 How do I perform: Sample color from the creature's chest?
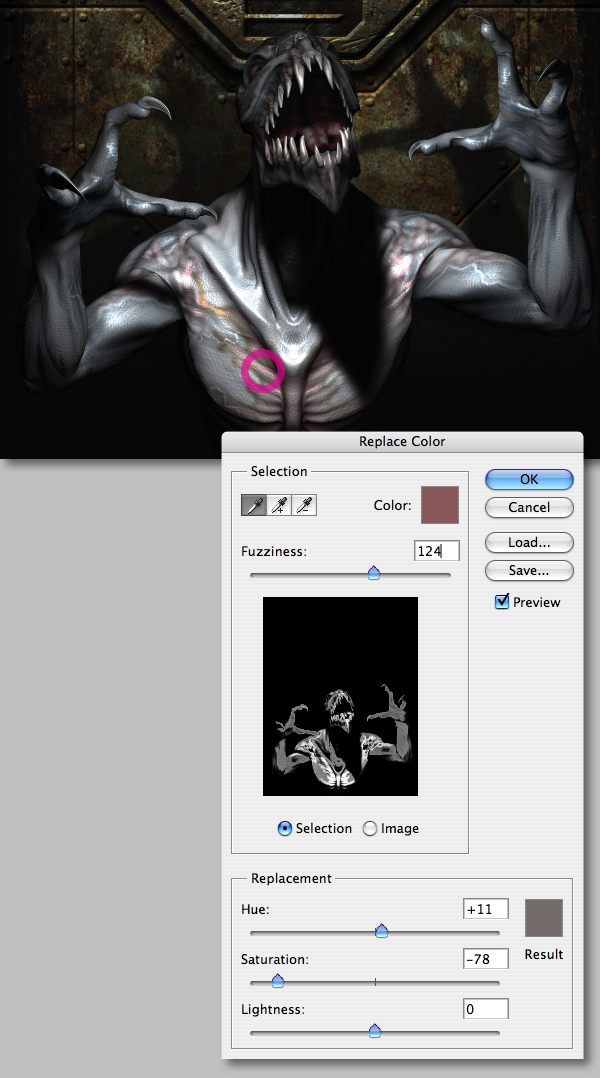click(x=263, y=371)
